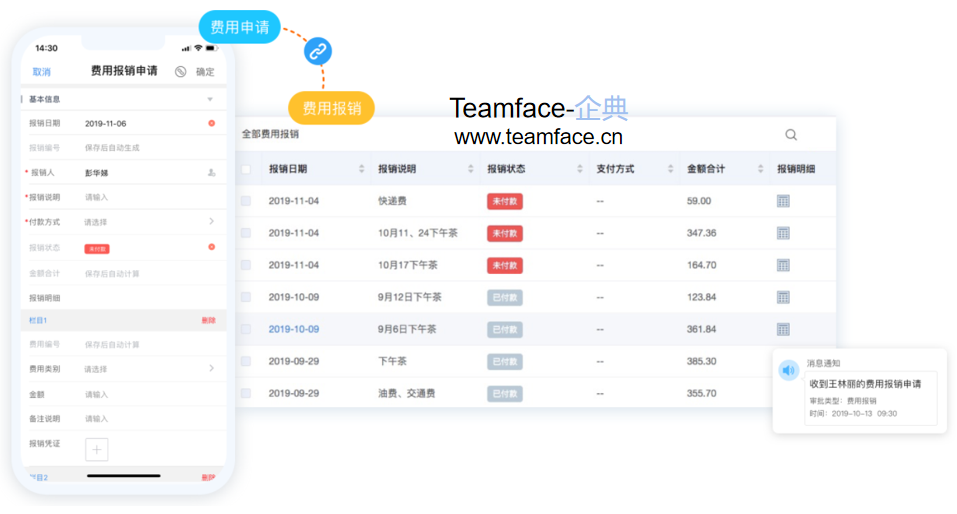Collapse the 基本信息 section arrow
Image resolution: width=957 pixels, height=514 pixels.
pos(210,99)
